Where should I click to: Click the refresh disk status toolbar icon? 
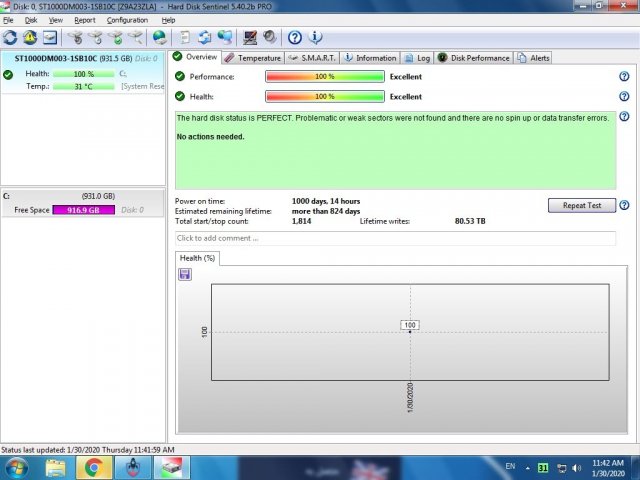click(x=10, y=38)
